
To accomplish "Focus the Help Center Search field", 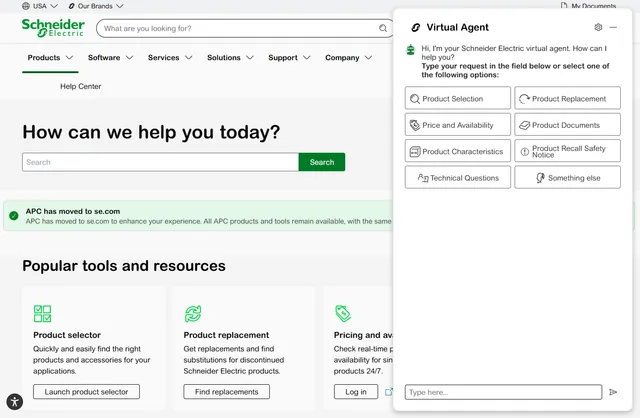I will 160,162.
